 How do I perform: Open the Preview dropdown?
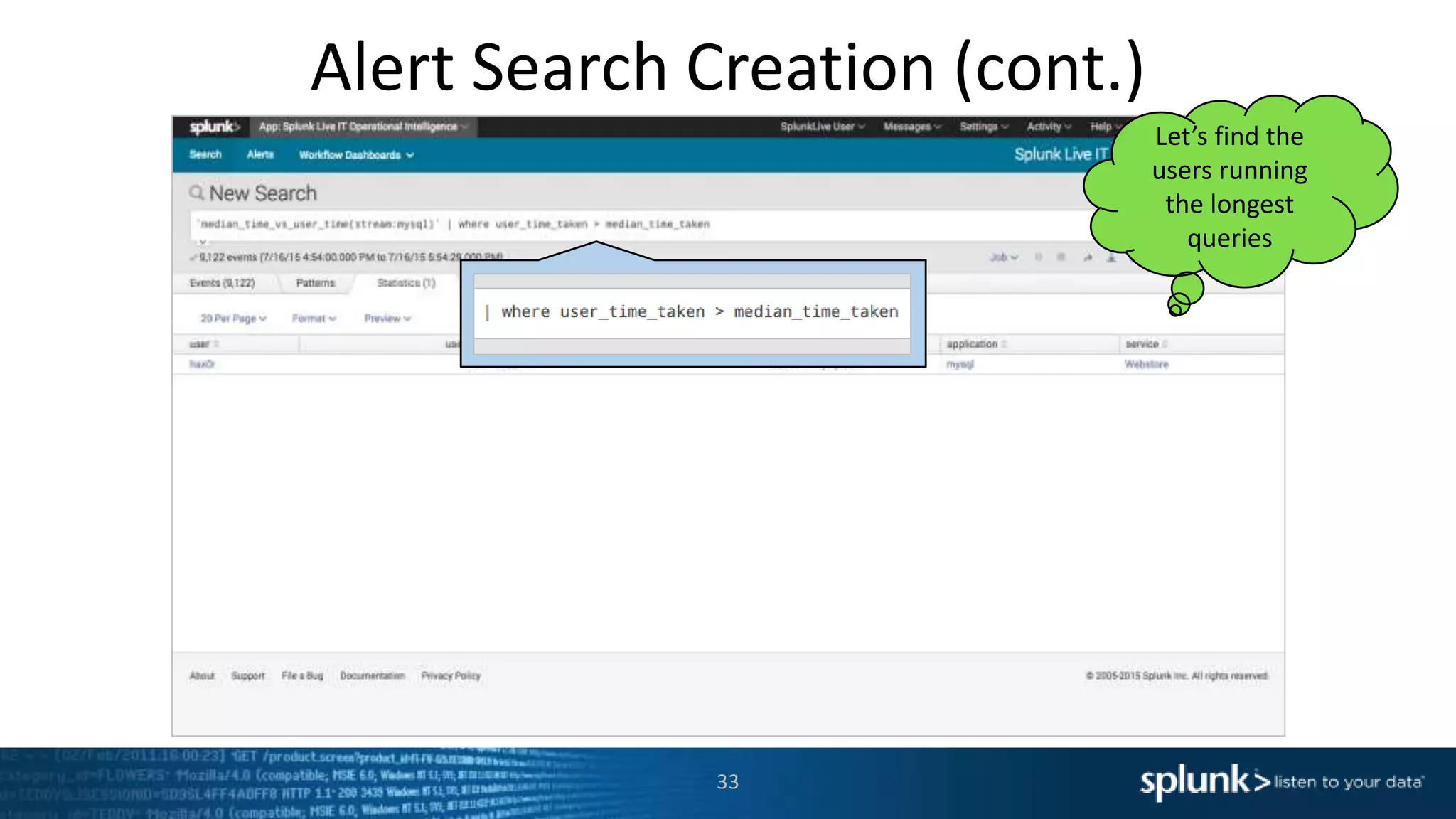[x=387, y=318]
